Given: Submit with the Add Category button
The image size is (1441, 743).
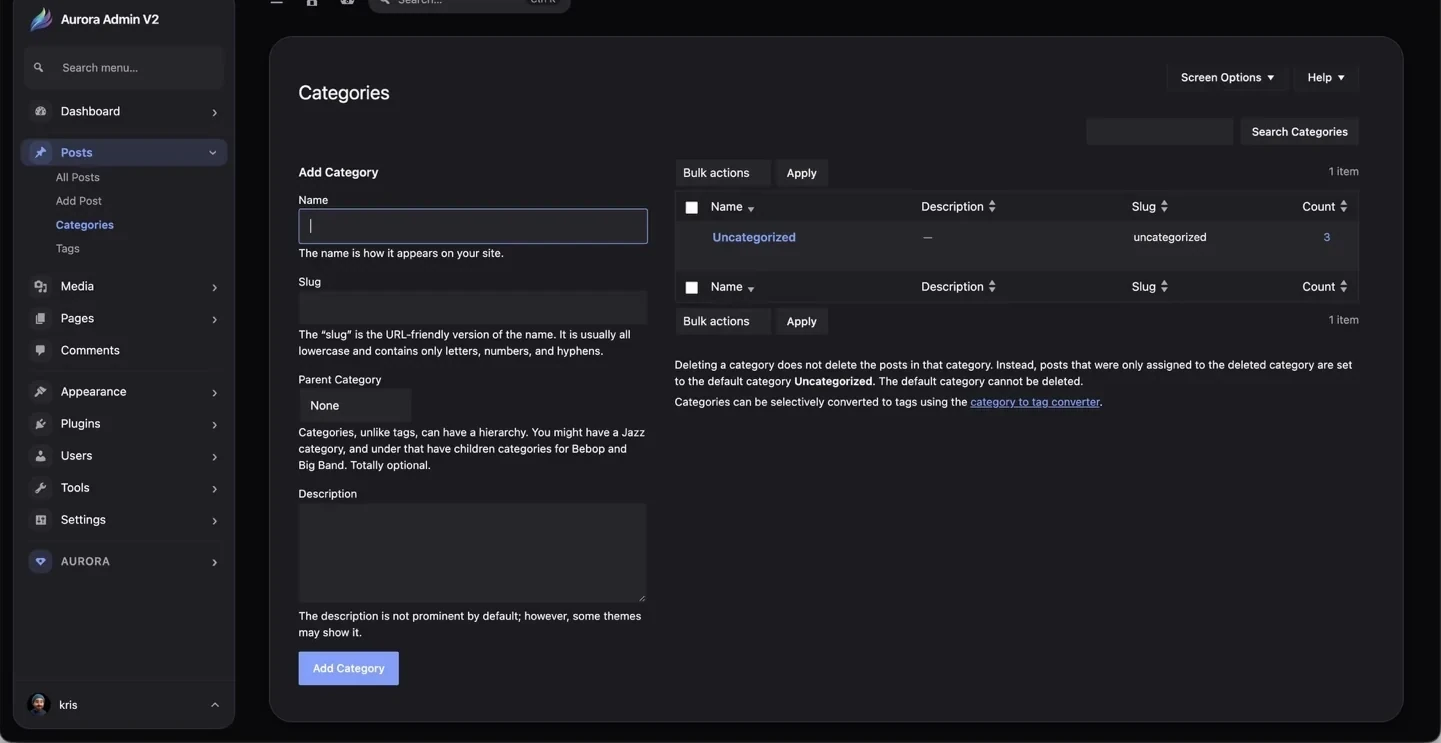Looking at the screenshot, I should (348, 668).
